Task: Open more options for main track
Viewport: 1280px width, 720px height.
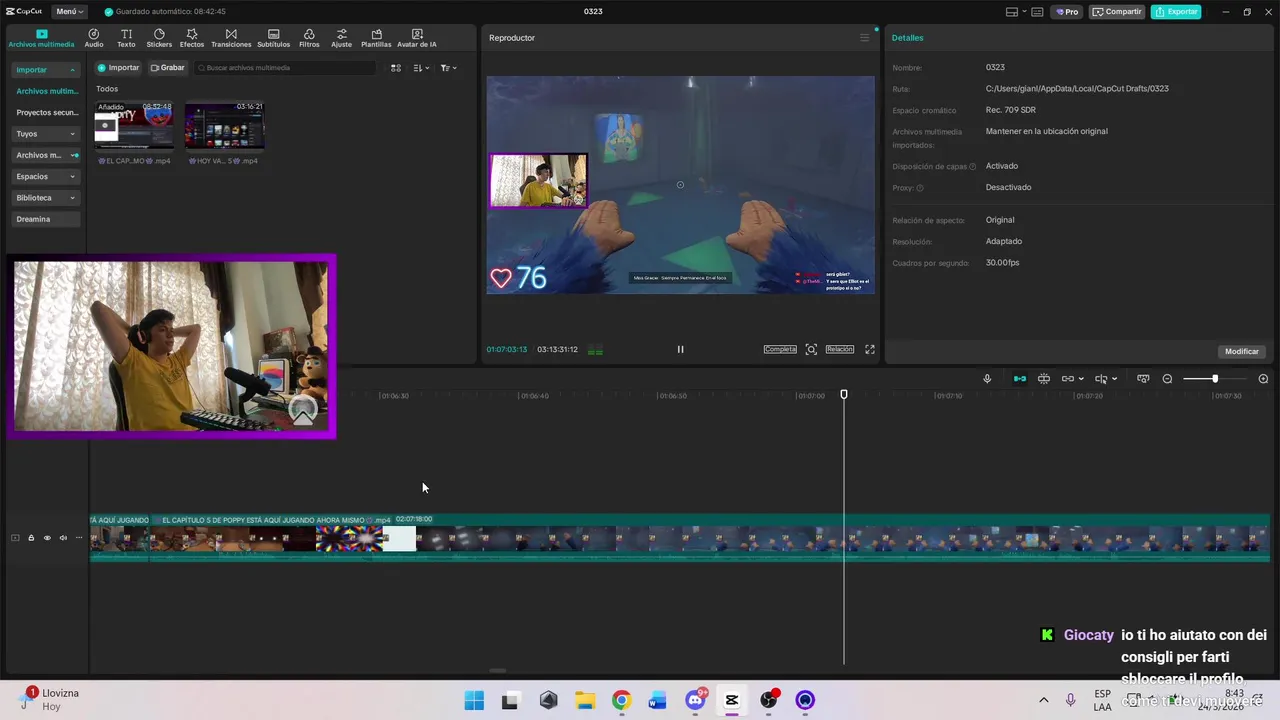Action: click(x=79, y=538)
